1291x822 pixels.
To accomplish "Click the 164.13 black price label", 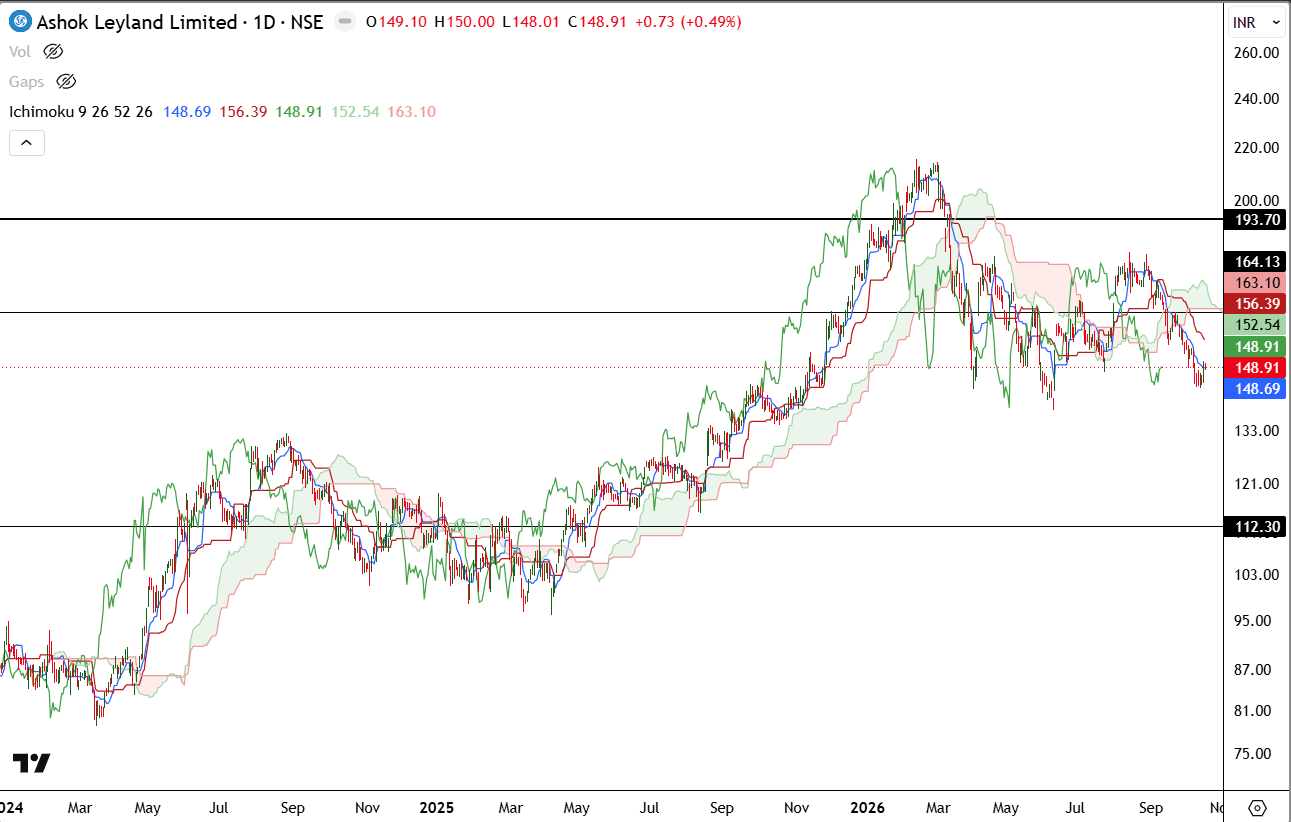I will (1257, 263).
